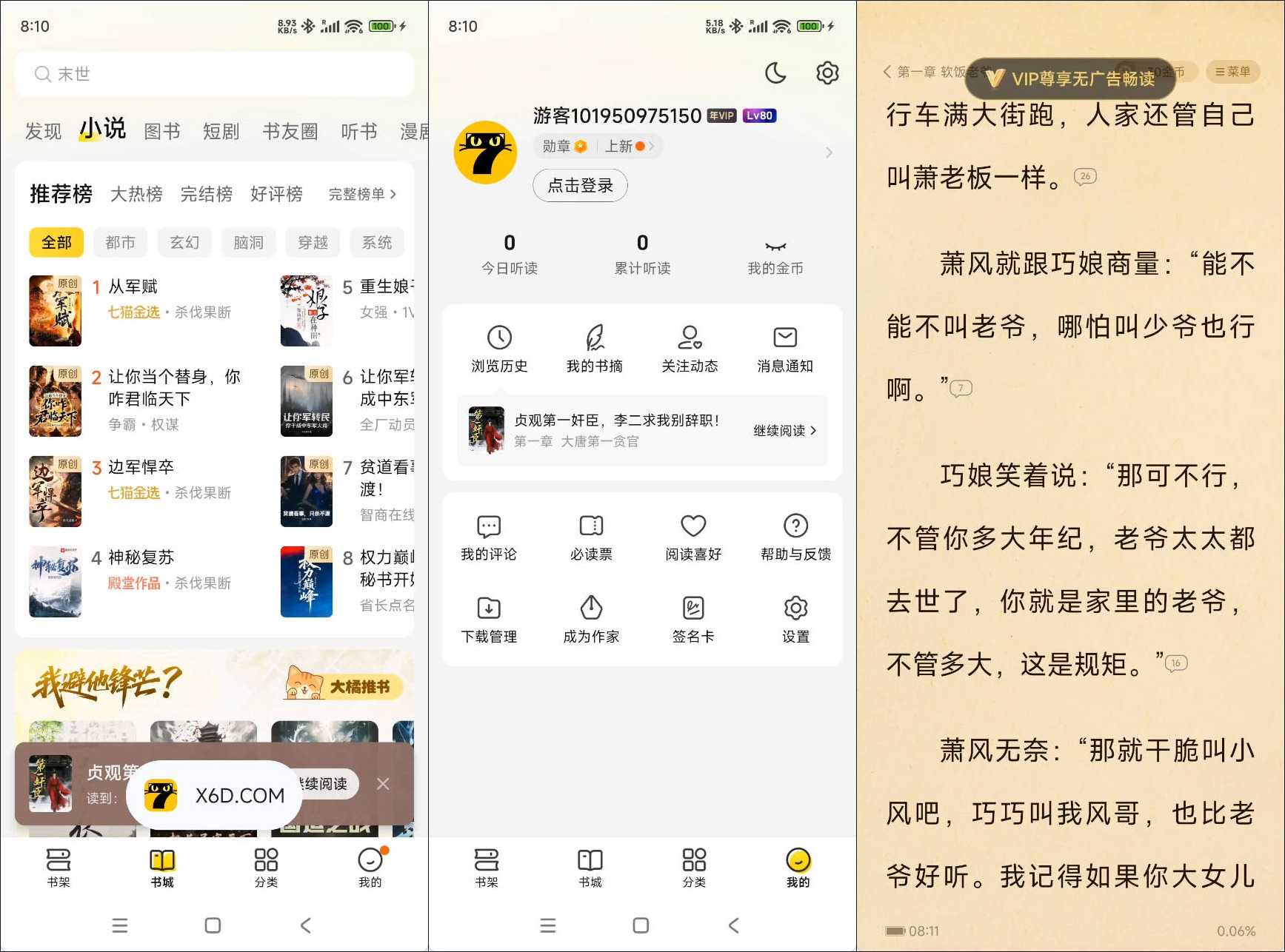1285x952 pixels.
Task: Go to 书架 in the 书城 screen's bottom bar
Action: [59, 867]
